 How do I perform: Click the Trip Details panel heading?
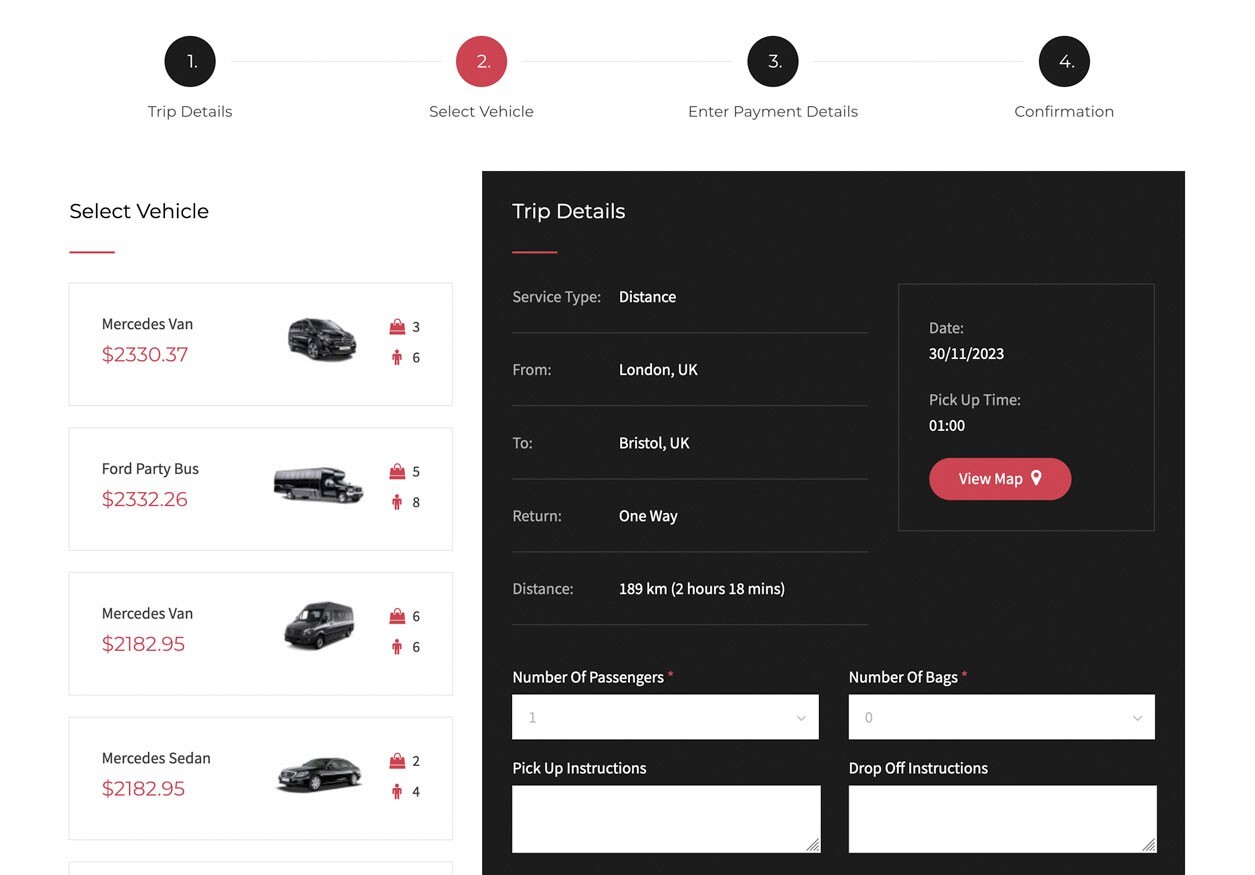click(569, 211)
